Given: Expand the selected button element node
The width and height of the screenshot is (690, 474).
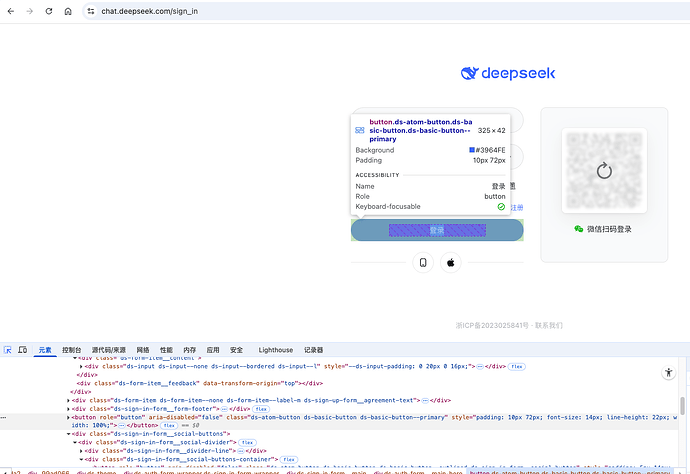Looking at the screenshot, I should point(69,417).
